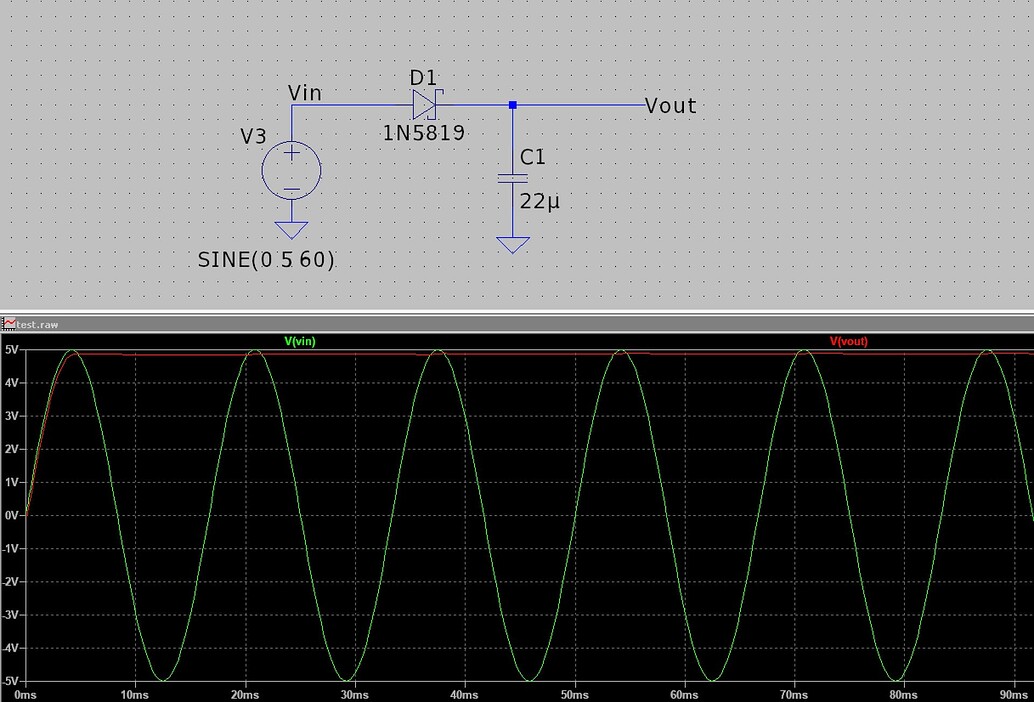Screen dimensions: 1034x702
Task: Click the waveform icon in the test.raw title bar
Action: coord(8,324)
